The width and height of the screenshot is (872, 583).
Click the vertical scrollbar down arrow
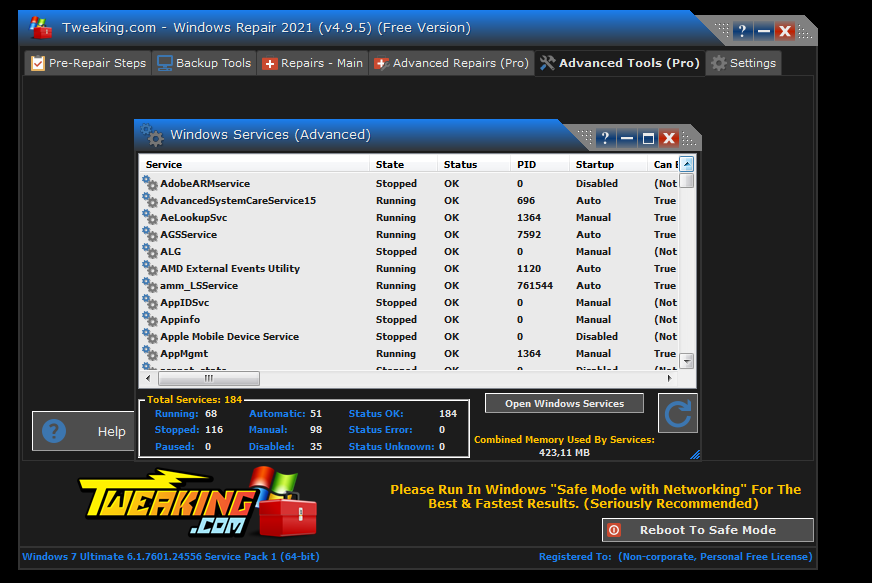pos(687,361)
